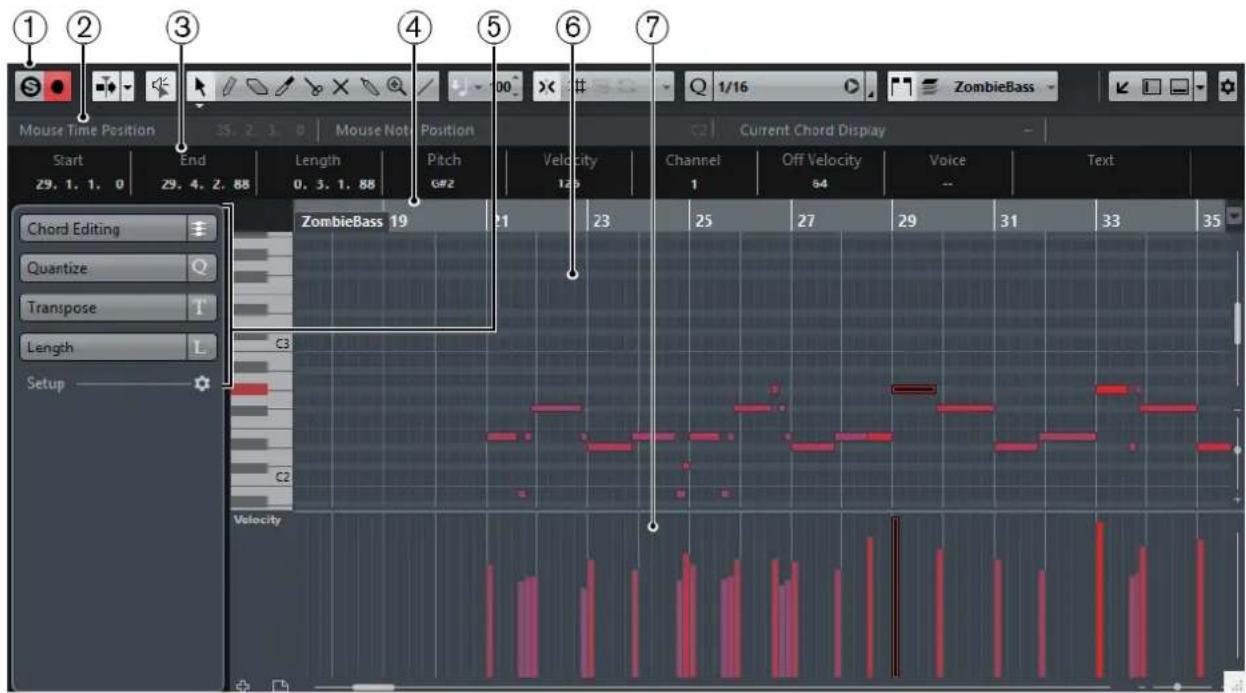Open the ruler display format dropdown
The width and height of the screenshot is (1246, 693).
1235,214
